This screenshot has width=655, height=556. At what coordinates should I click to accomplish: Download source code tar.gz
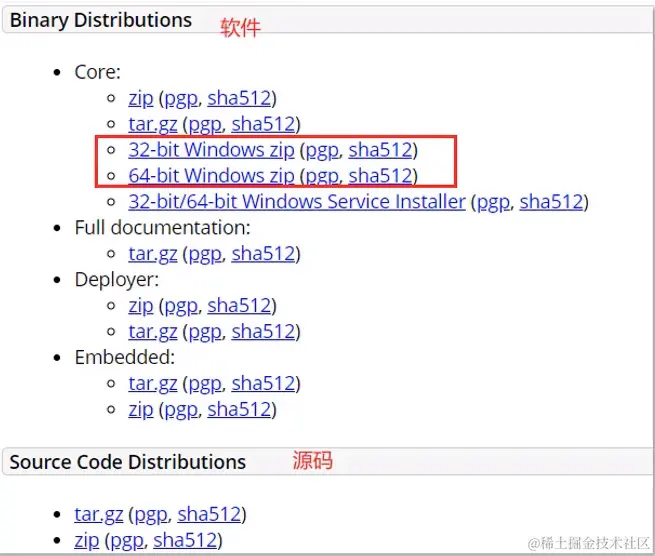point(99,514)
